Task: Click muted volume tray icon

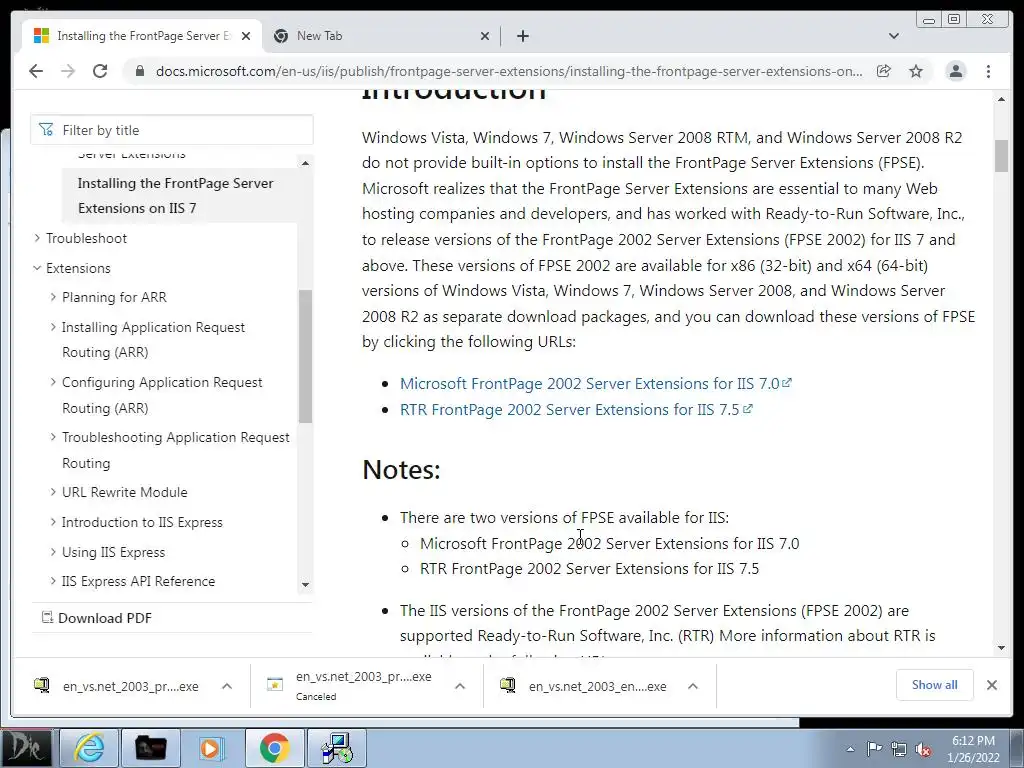Action: (923, 749)
